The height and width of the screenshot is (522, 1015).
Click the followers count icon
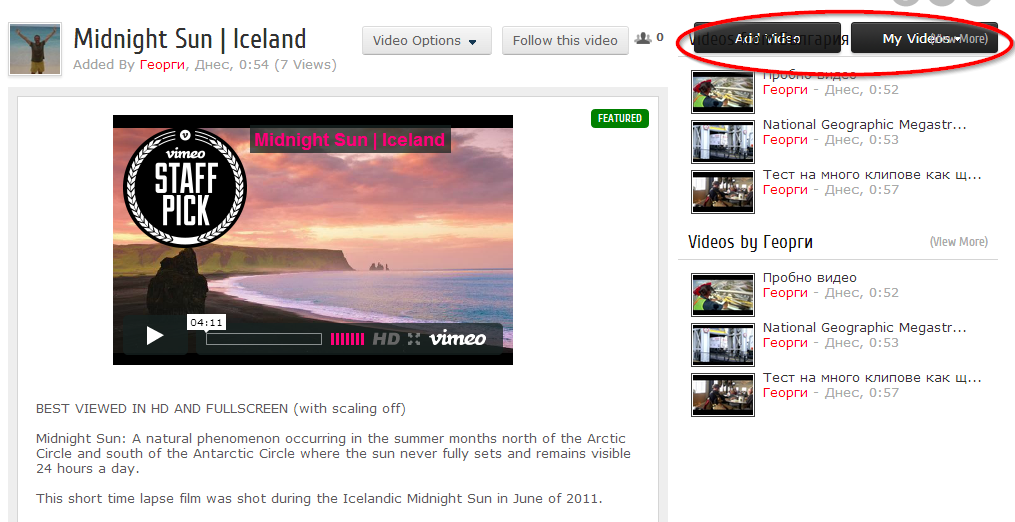[x=642, y=38]
